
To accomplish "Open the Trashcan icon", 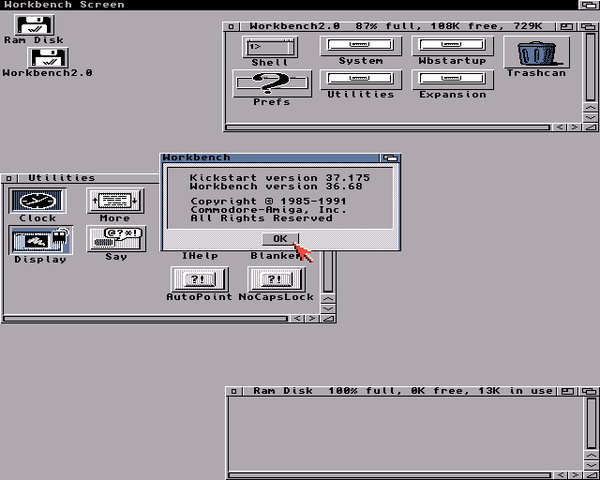I will coord(537,52).
